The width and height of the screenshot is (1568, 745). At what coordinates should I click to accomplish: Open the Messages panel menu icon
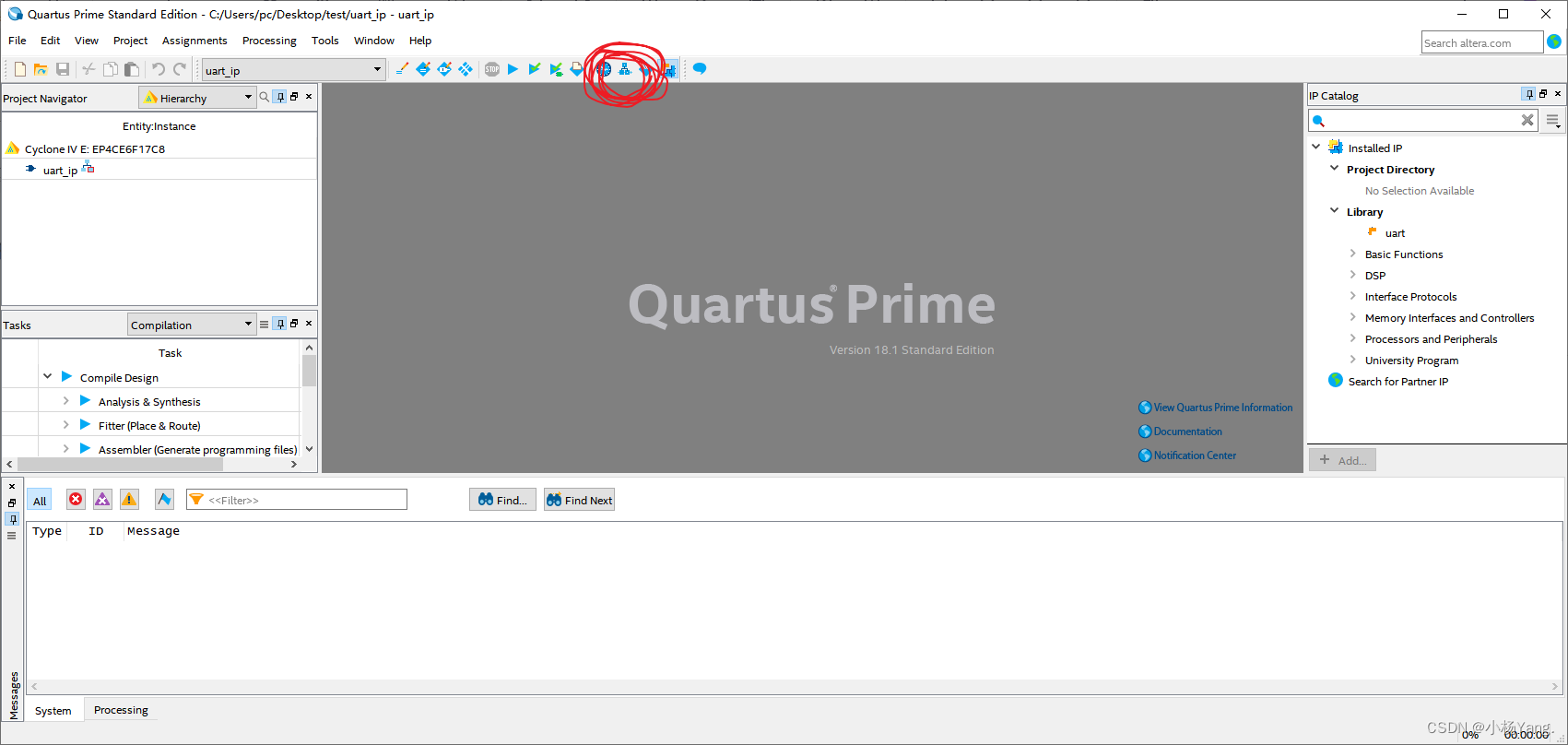click(x=12, y=535)
